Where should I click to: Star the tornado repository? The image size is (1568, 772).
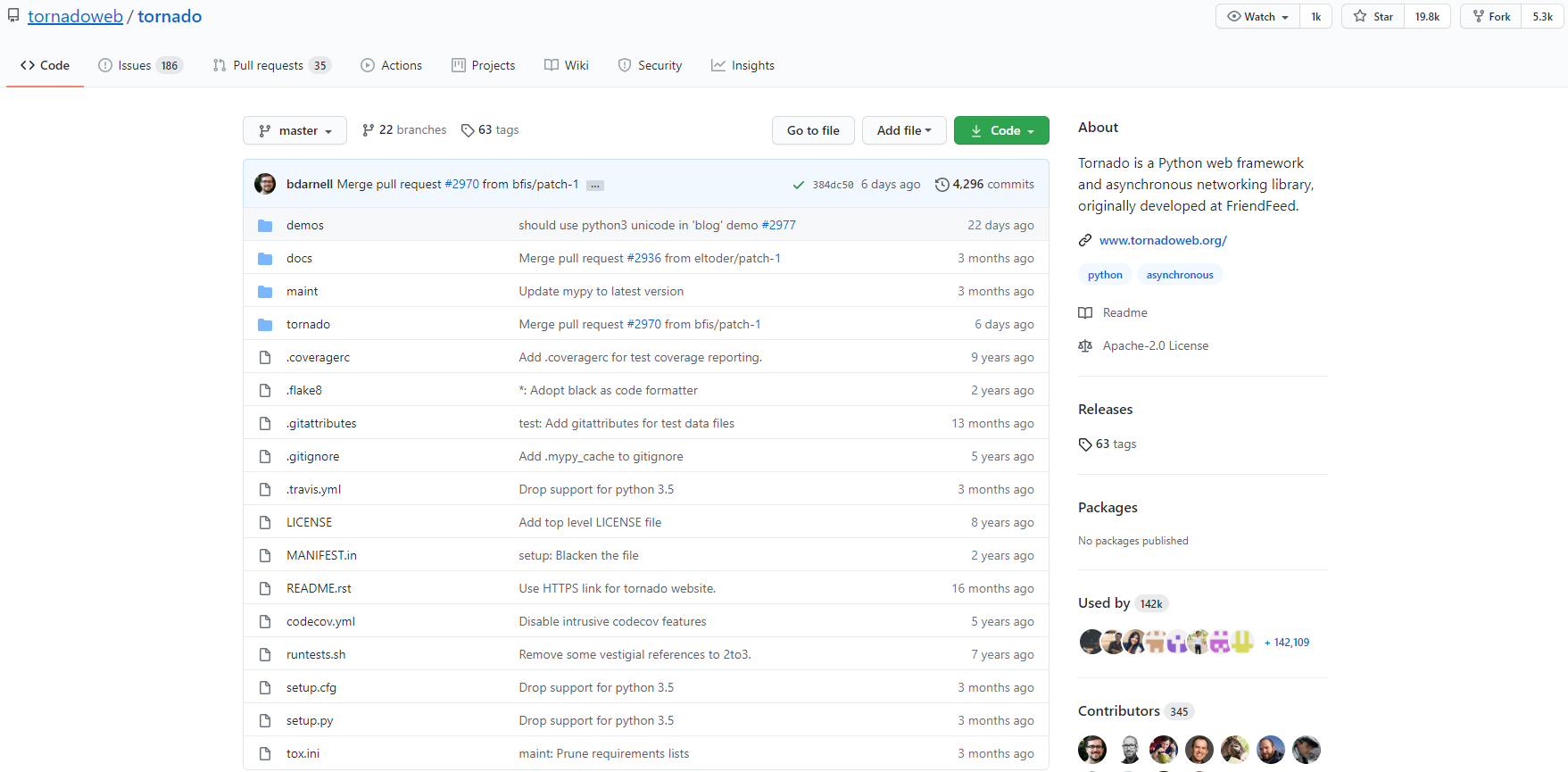(x=1373, y=16)
